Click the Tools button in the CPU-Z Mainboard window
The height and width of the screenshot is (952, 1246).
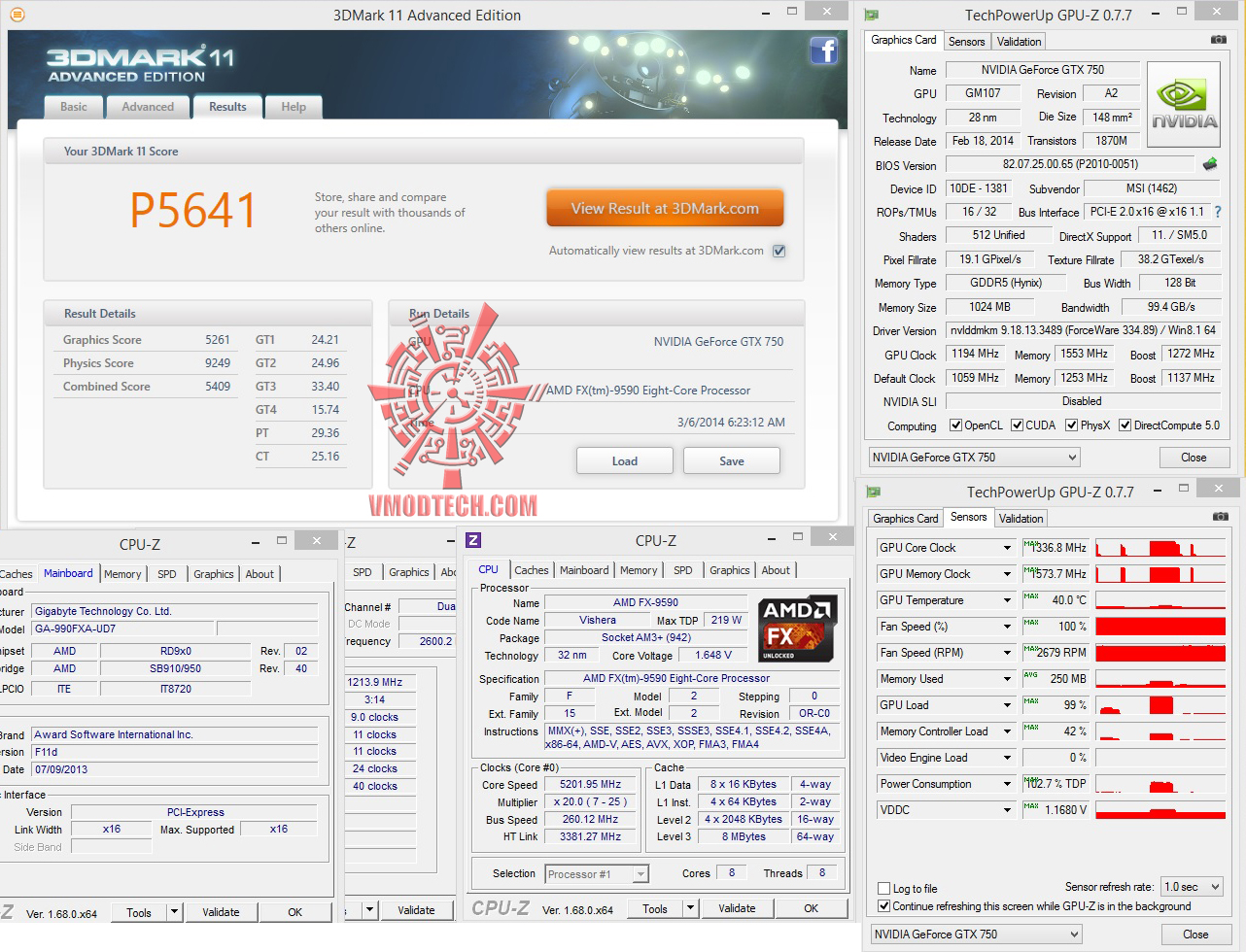point(139,913)
